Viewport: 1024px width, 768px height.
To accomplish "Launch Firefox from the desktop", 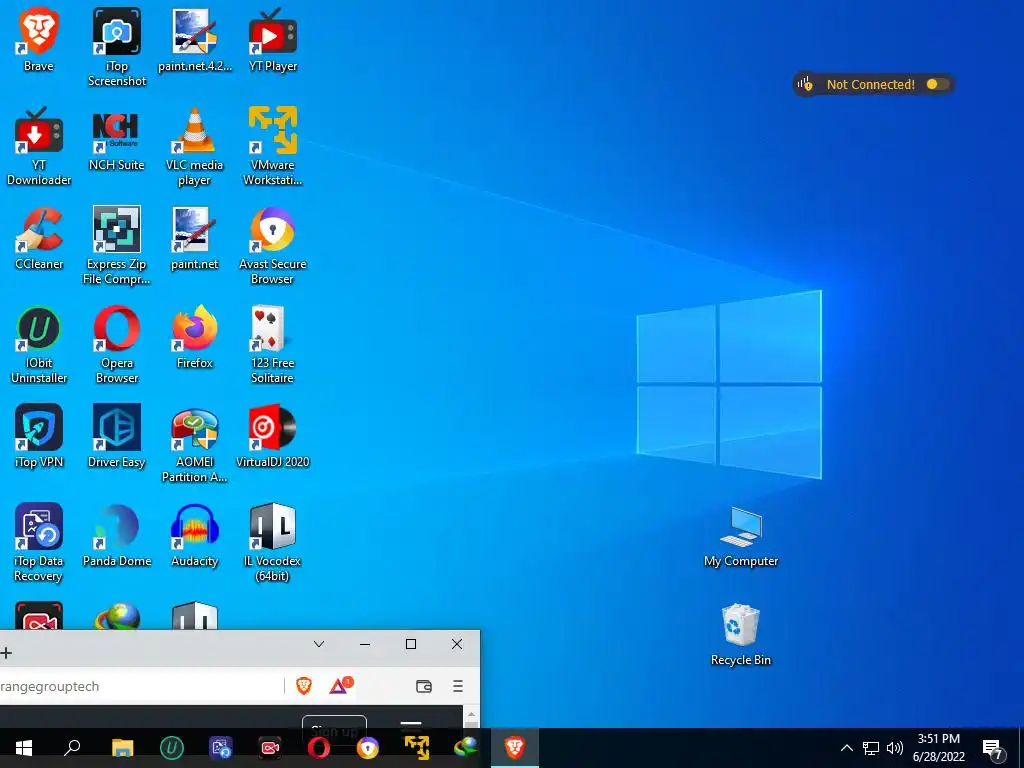I will click(195, 337).
